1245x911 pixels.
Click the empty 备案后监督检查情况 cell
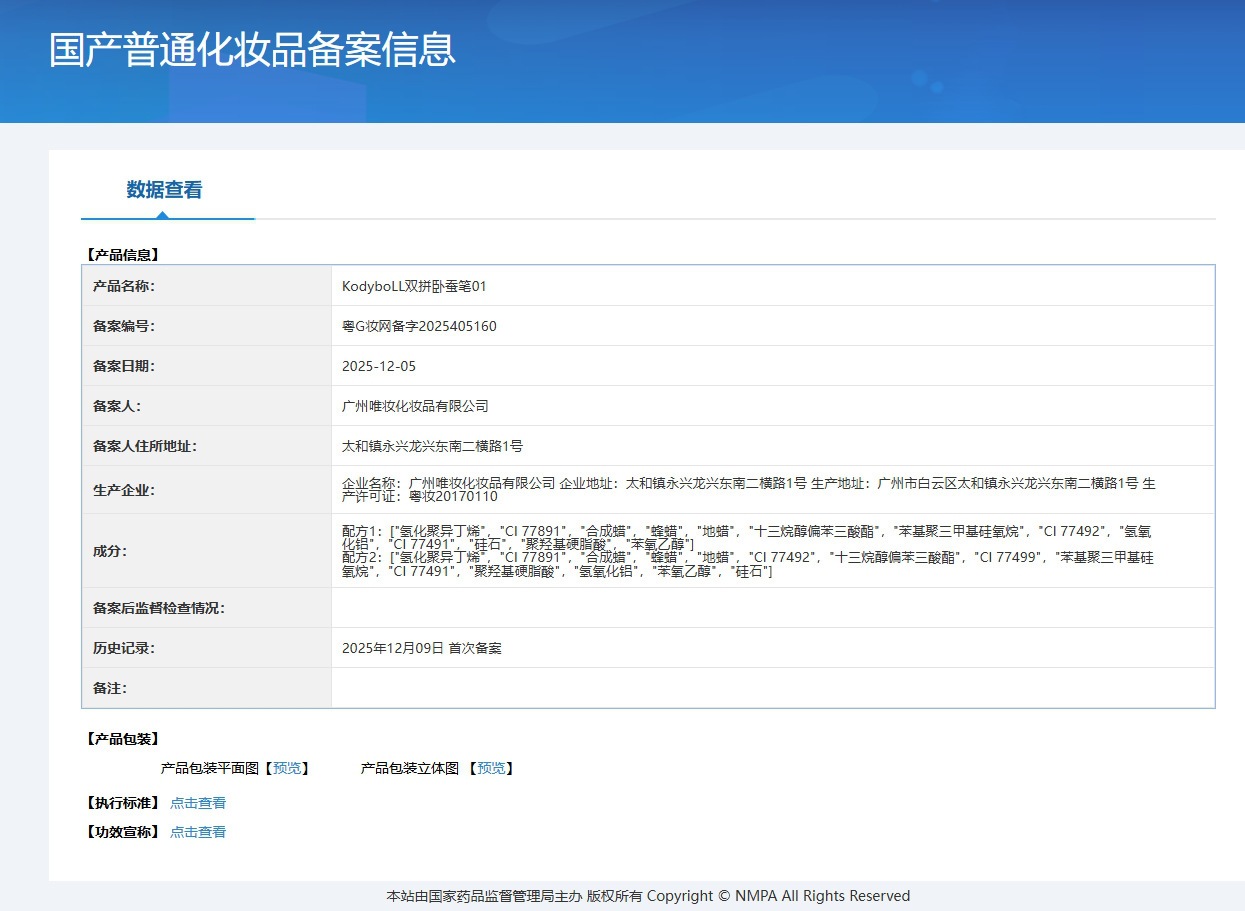(x=773, y=608)
